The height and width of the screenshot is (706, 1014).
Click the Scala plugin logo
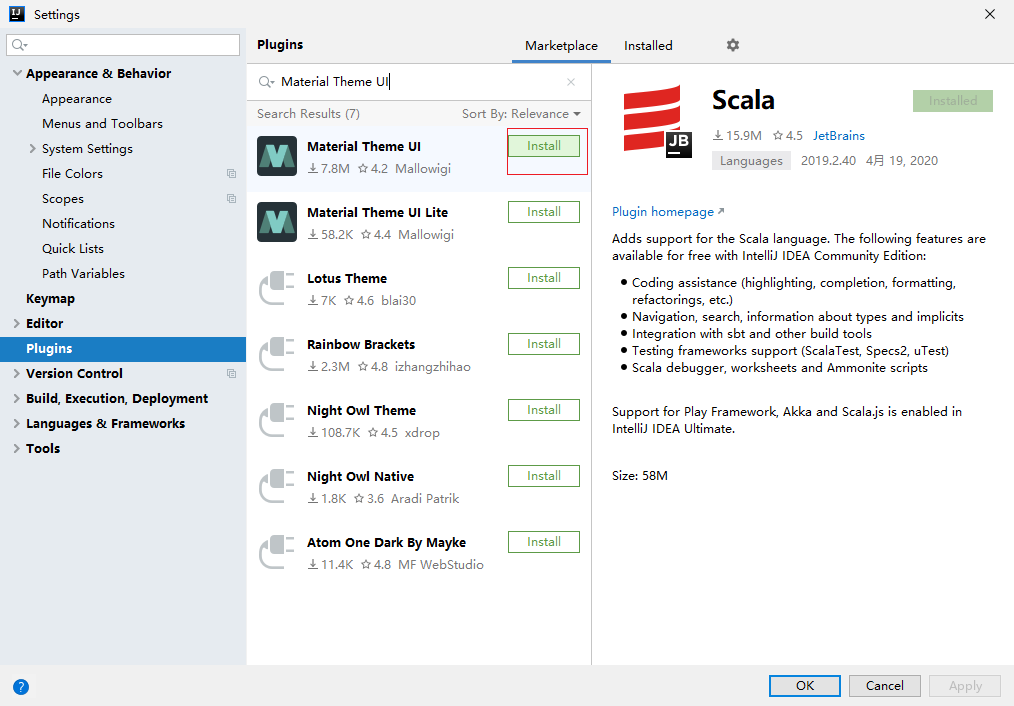point(657,122)
